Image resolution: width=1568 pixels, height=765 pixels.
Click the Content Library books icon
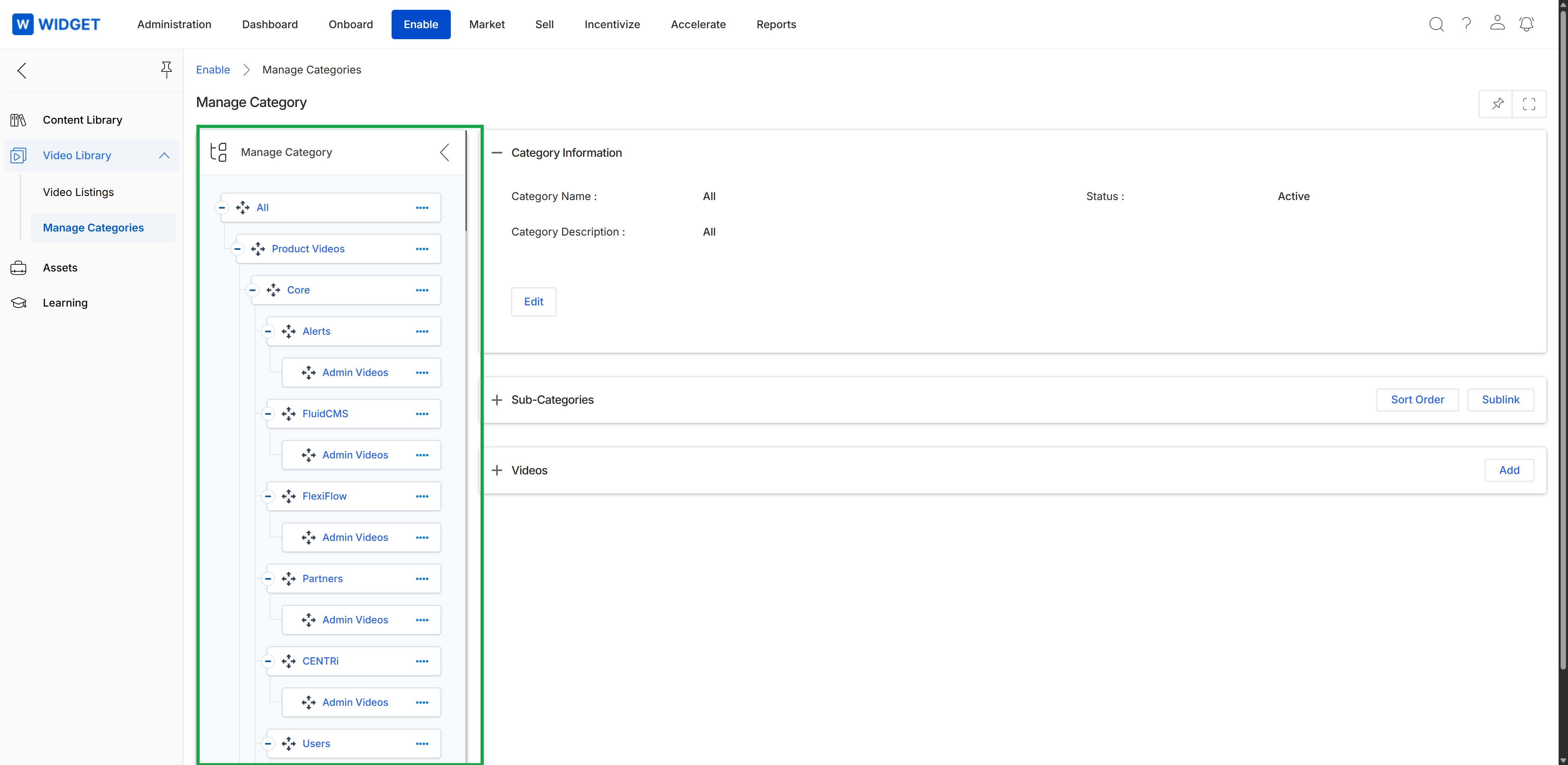pos(18,120)
